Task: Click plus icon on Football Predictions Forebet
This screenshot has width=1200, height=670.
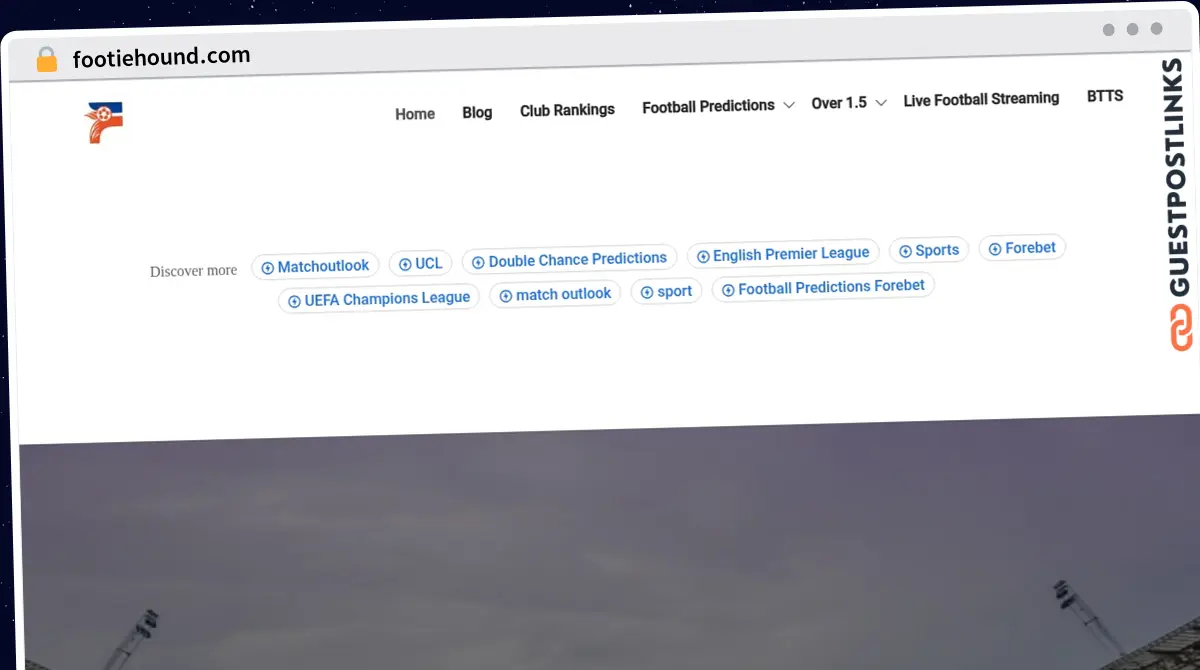Action: coord(728,290)
